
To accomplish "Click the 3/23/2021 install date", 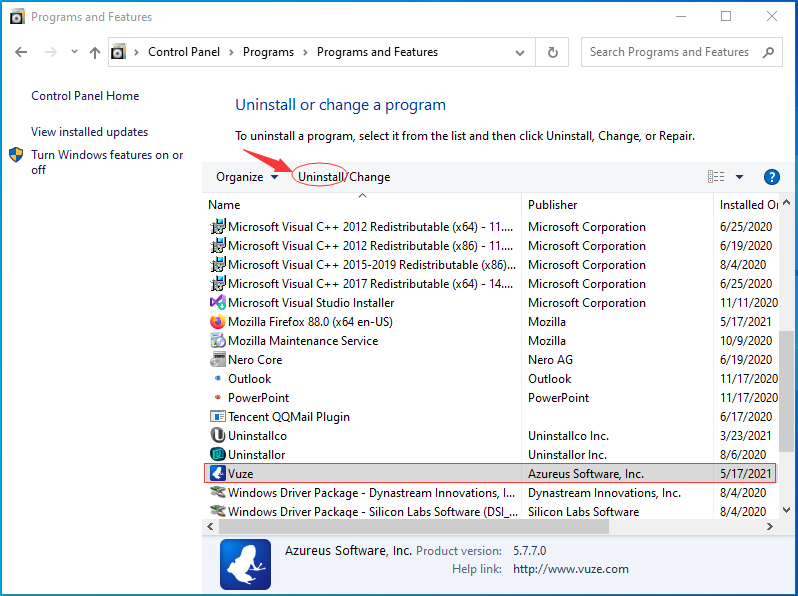I will pyautogui.click(x=746, y=435).
